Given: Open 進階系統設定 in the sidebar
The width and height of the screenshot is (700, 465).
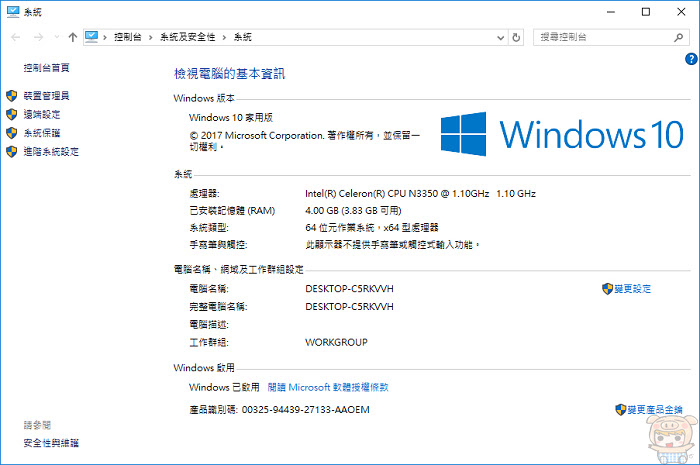Looking at the screenshot, I should click(x=51, y=152).
